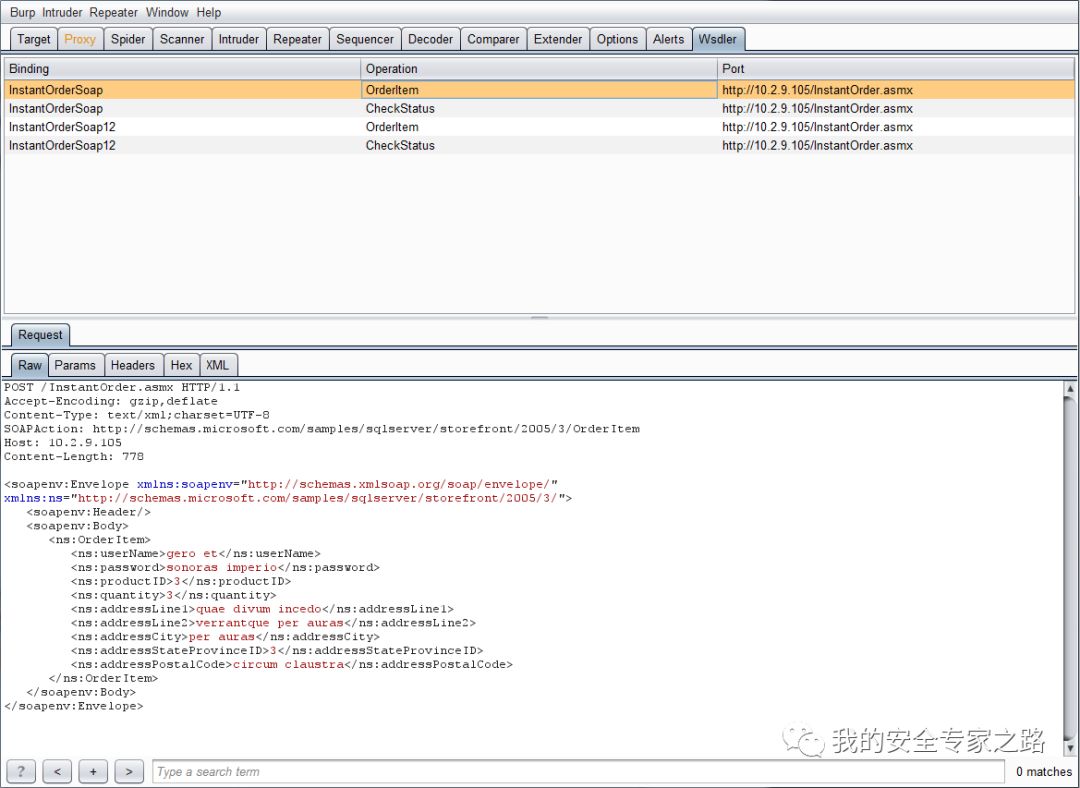Click the SOAPAction header line
The width and height of the screenshot is (1080, 788).
(x=322, y=428)
